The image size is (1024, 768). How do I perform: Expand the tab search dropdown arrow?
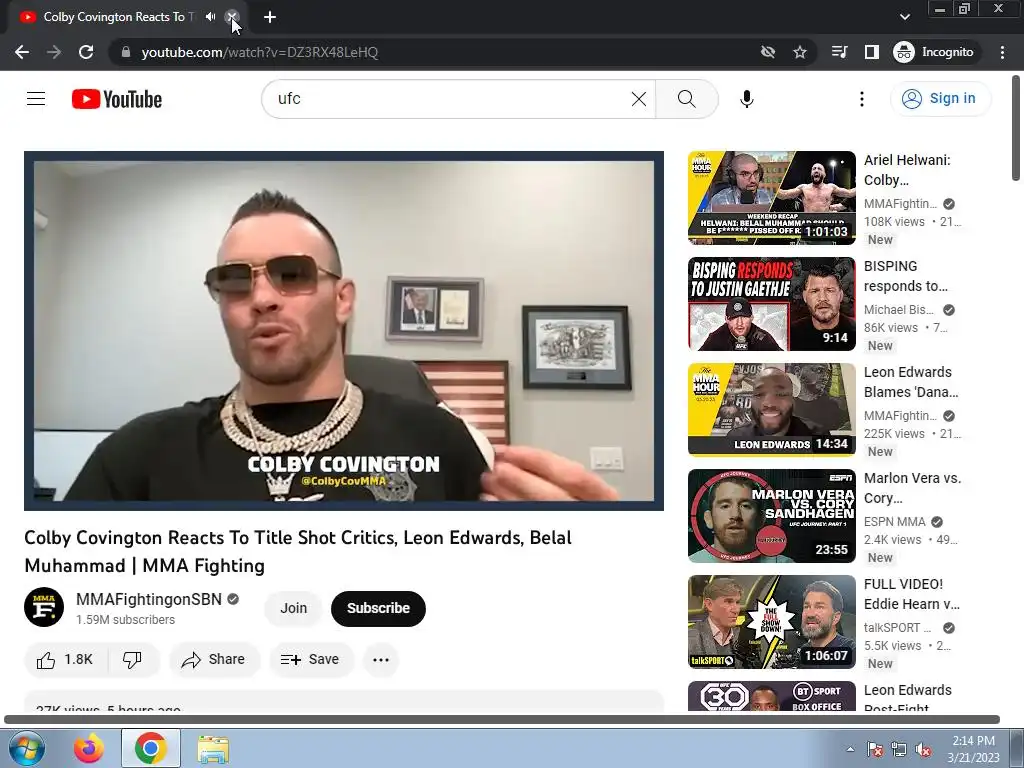coord(904,17)
